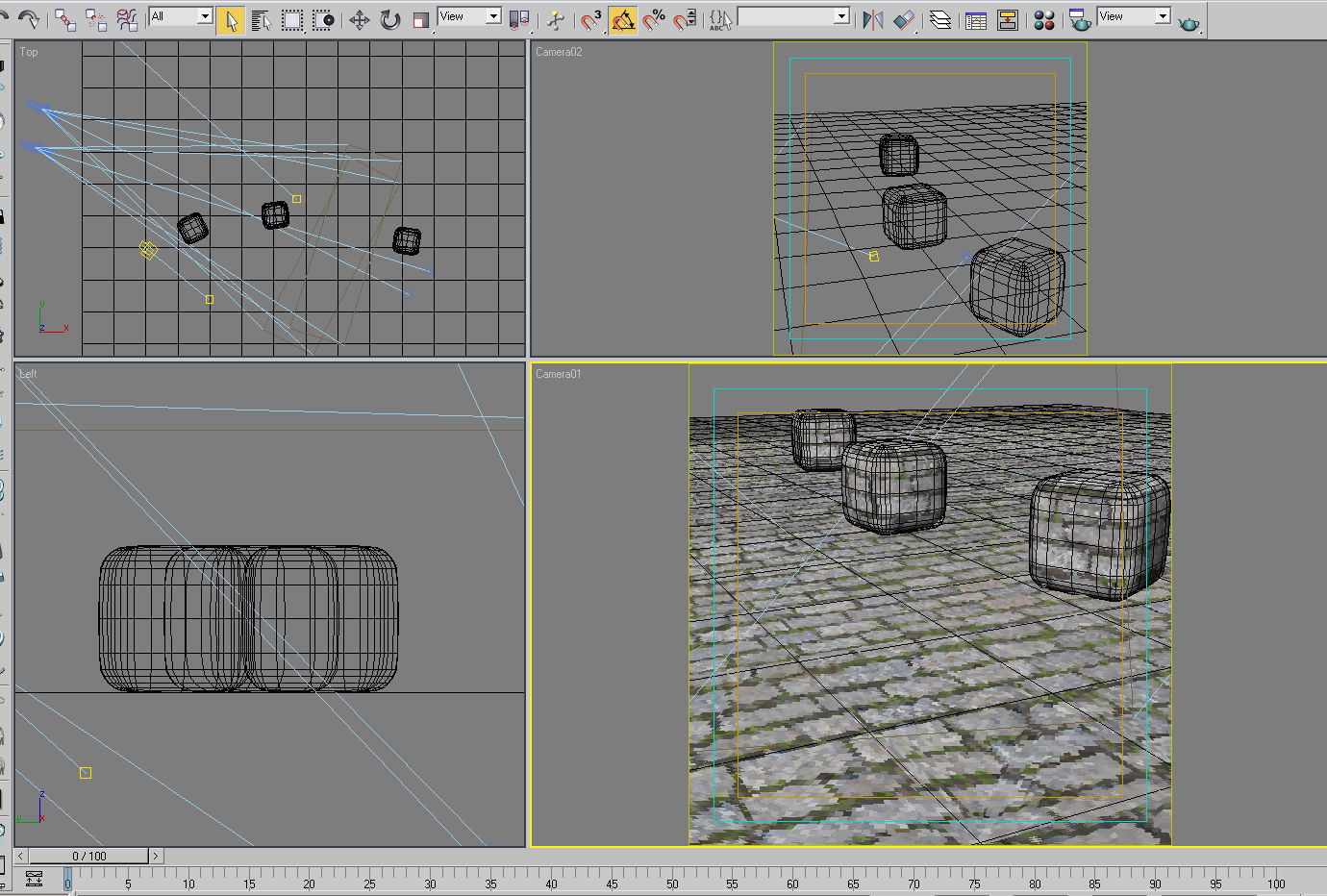Toggle Angle Snap on or off
This screenshot has height=896, width=1327.
pyautogui.click(x=623, y=19)
